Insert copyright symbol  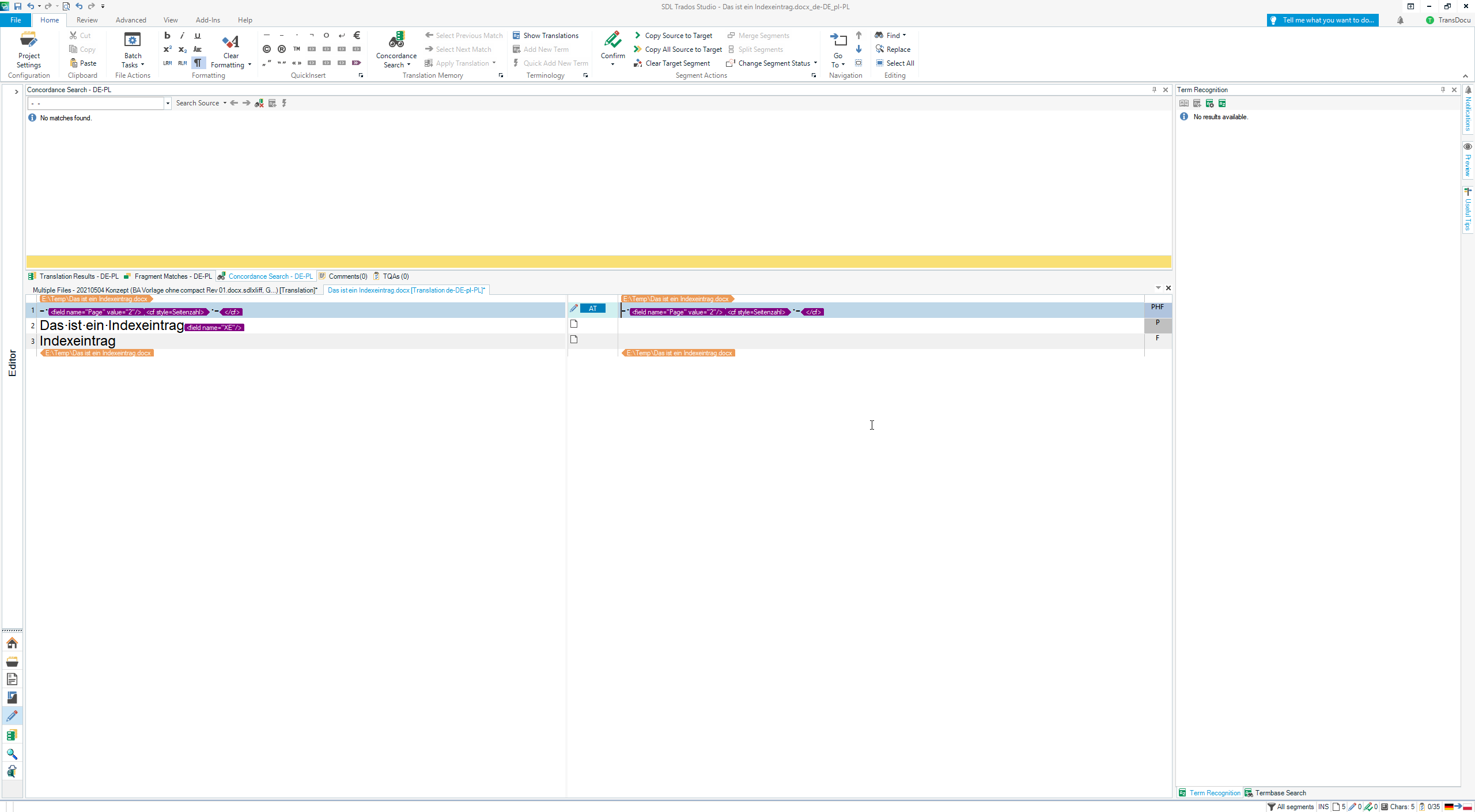coord(267,50)
